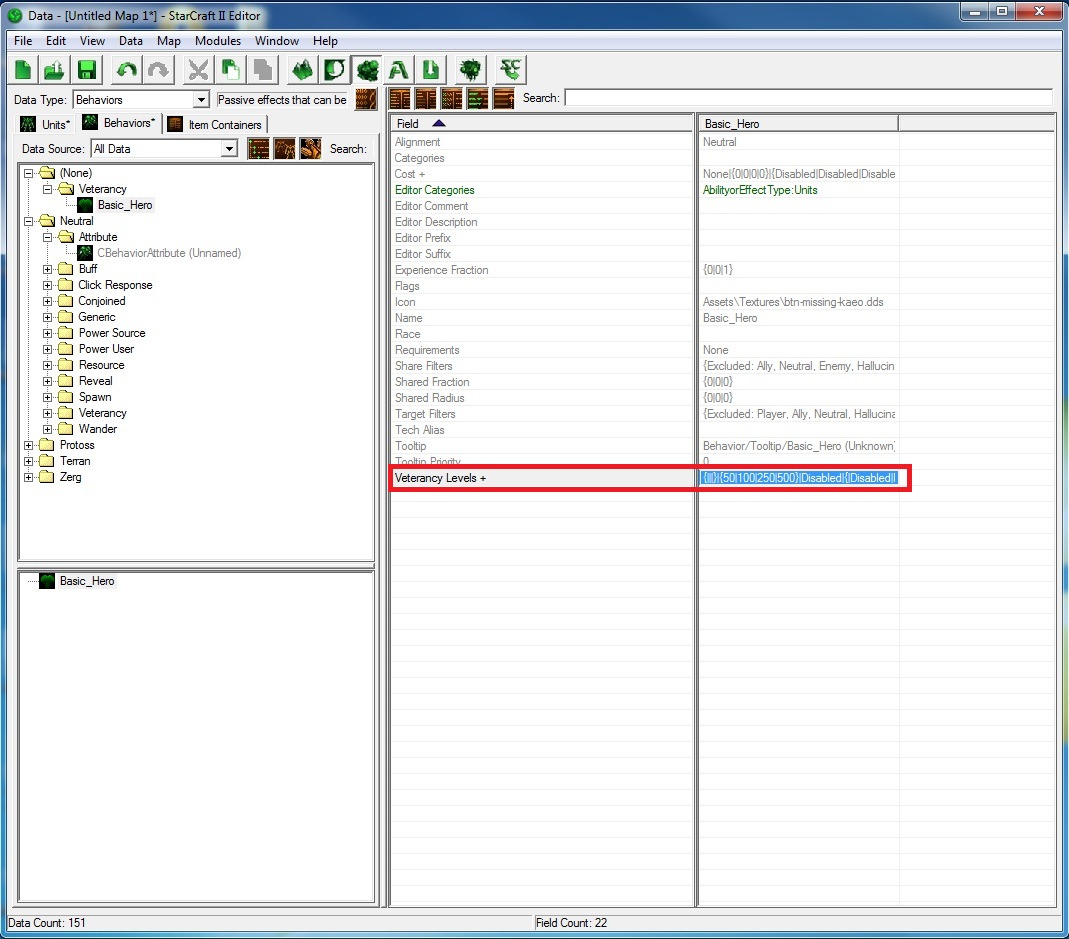This screenshot has width=1069, height=939.
Task: Open the View menu
Action: click(92, 41)
